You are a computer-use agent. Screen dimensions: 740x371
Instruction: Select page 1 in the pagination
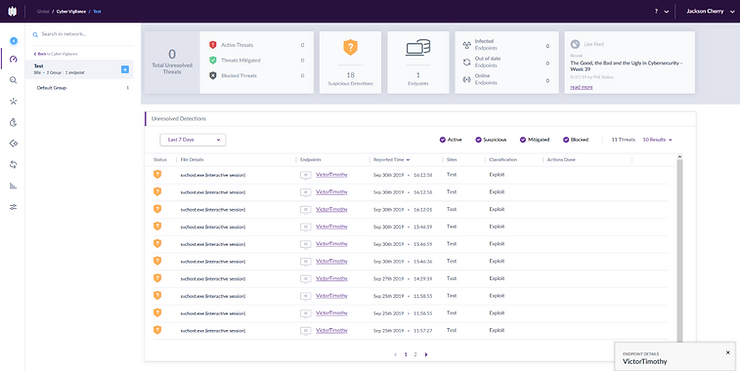coord(405,354)
